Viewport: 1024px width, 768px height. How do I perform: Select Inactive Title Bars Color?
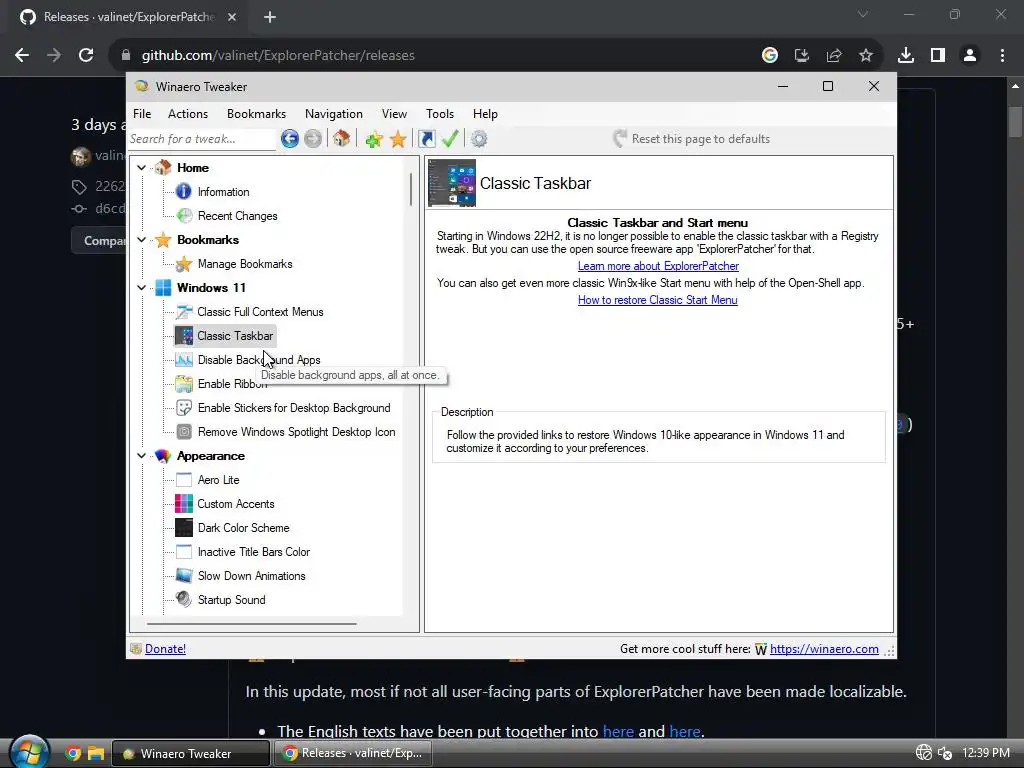point(253,552)
